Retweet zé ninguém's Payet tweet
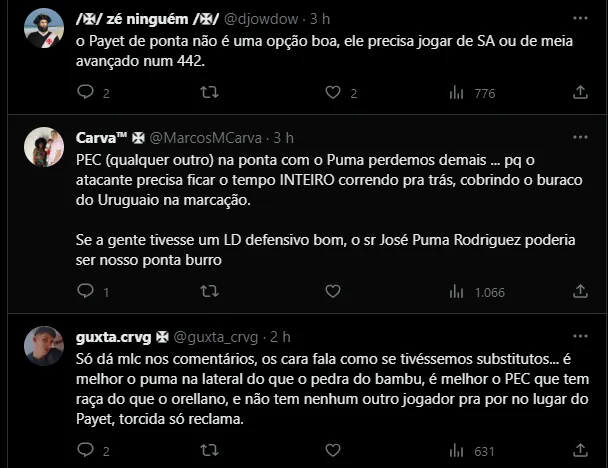The height and width of the screenshot is (468, 608). [209, 93]
